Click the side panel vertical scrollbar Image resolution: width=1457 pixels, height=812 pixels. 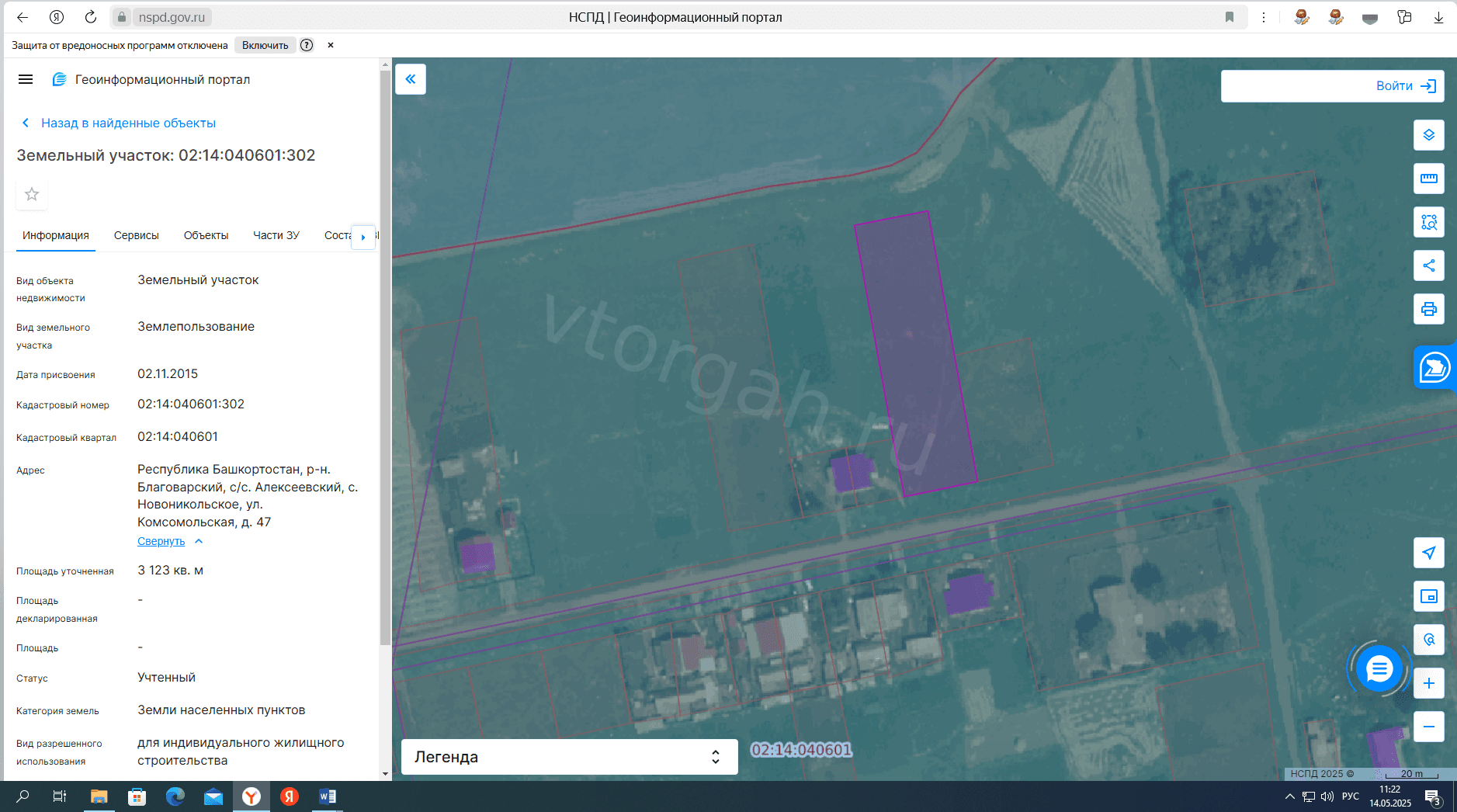(x=385, y=357)
